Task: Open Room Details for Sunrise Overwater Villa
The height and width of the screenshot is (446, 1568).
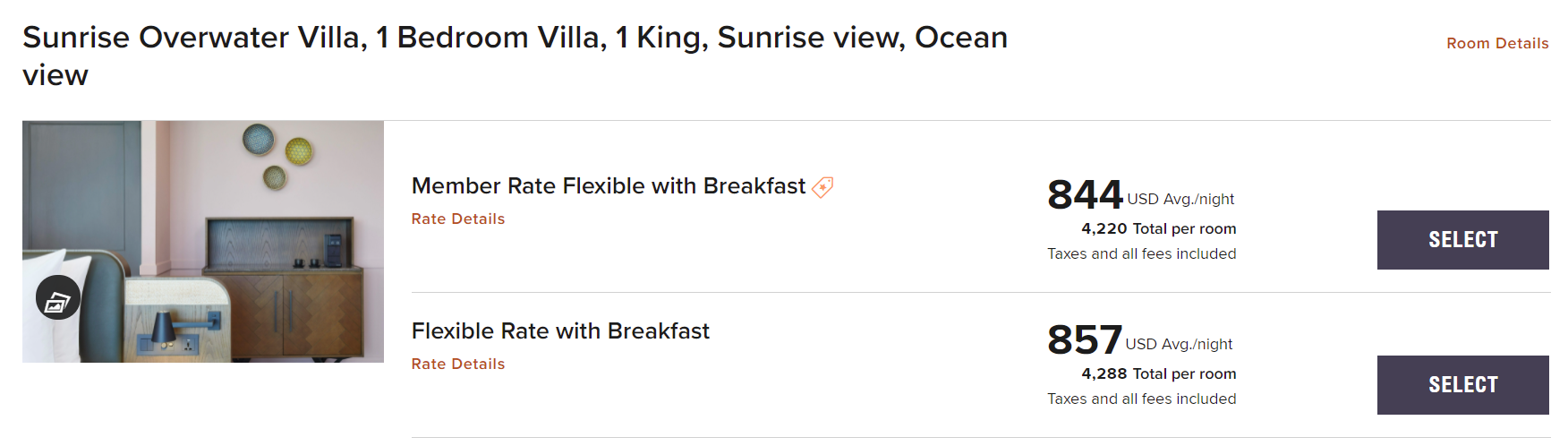Action: [x=1496, y=43]
